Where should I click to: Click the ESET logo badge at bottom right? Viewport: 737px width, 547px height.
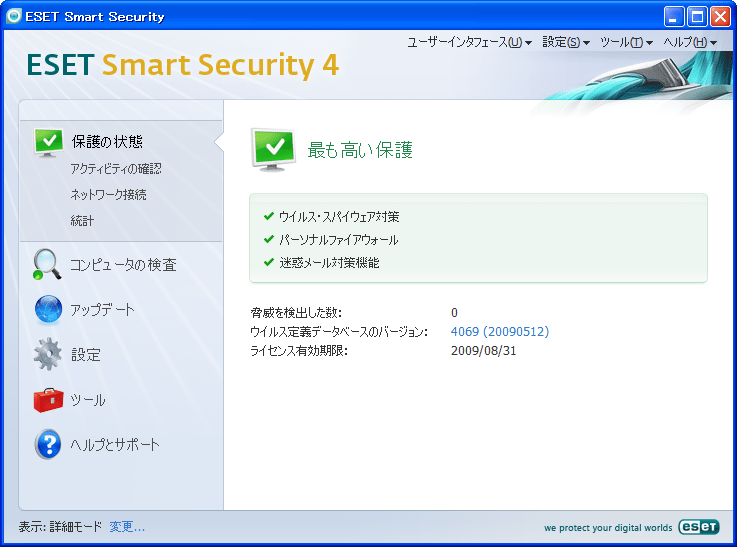pyautogui.click(x=698, y=527)
